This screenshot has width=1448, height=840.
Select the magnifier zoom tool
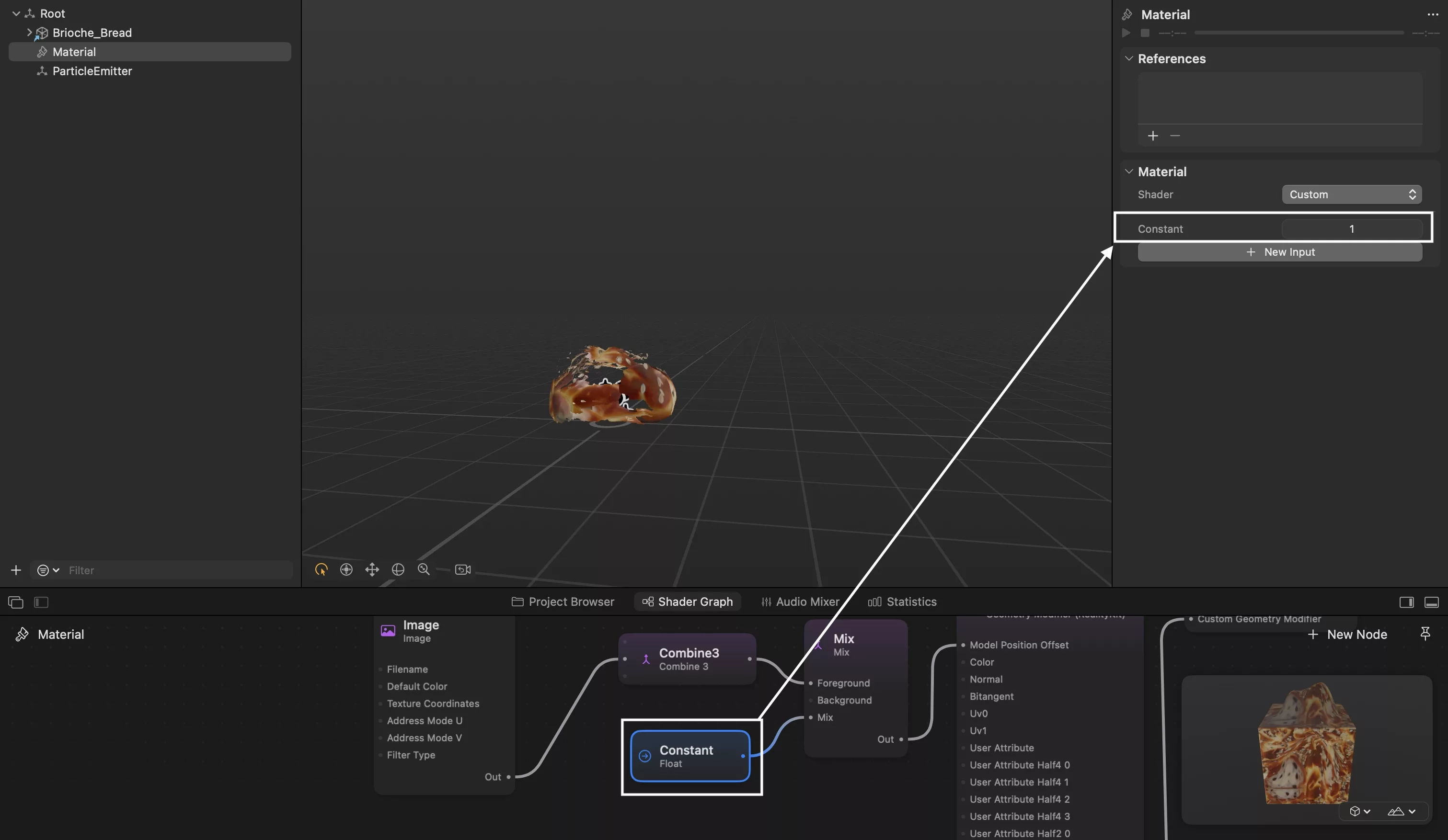(424, 569)
